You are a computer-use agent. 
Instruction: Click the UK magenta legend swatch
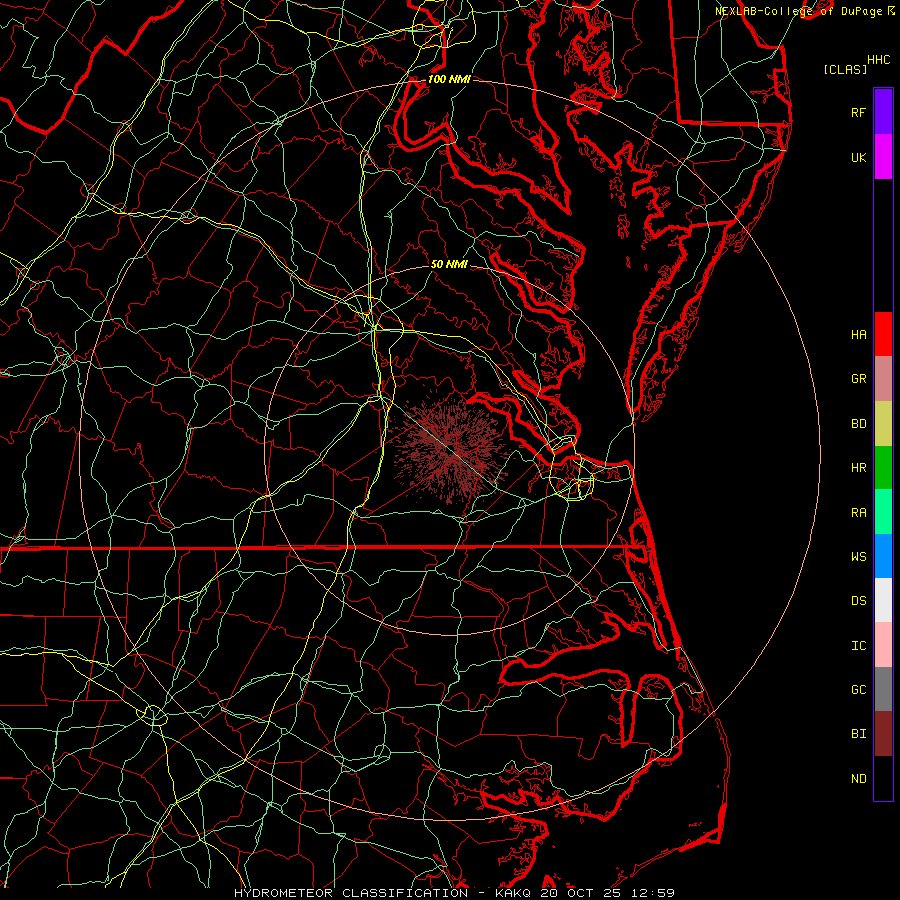883,157
